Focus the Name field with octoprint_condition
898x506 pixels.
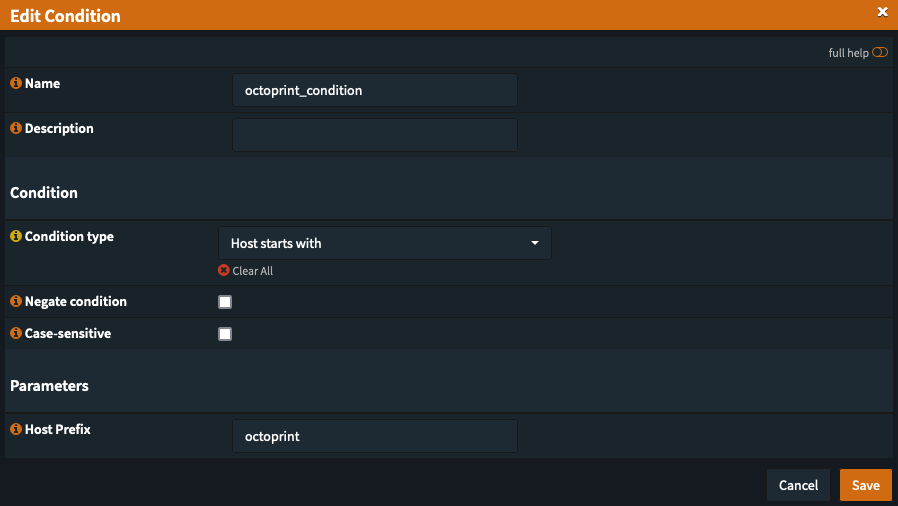[x=375, y=90]
